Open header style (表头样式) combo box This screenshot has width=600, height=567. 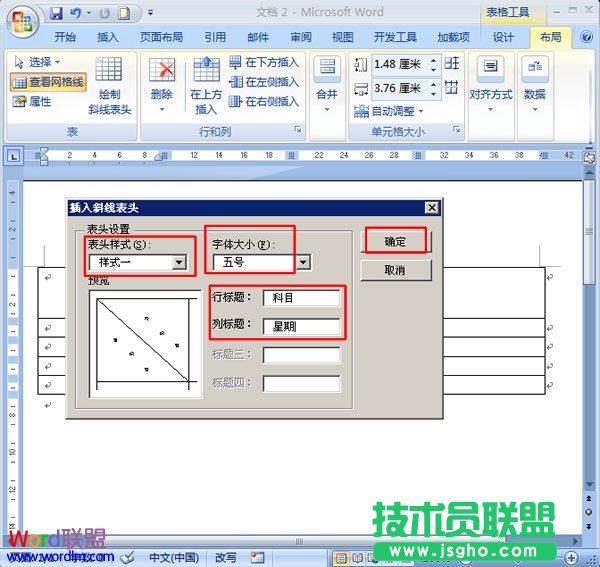pos(138,262)
